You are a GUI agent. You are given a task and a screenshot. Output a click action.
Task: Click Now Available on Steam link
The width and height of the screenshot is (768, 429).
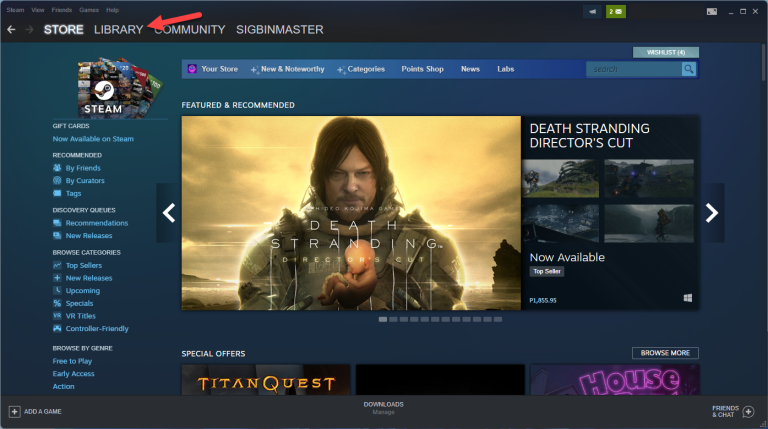click(93, 139)
